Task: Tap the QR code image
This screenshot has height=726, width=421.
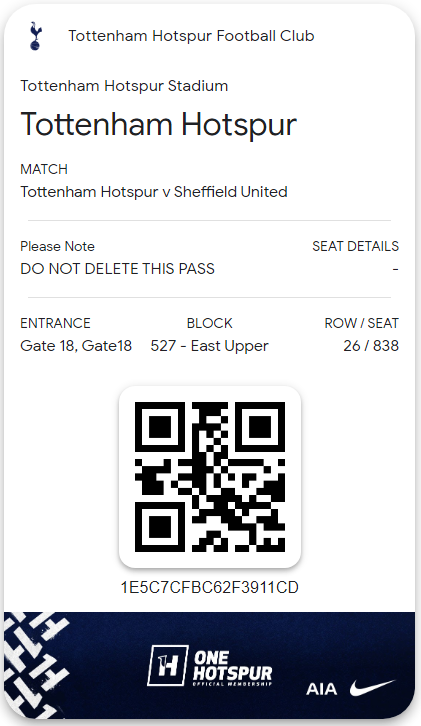Action: coord(210,476)
